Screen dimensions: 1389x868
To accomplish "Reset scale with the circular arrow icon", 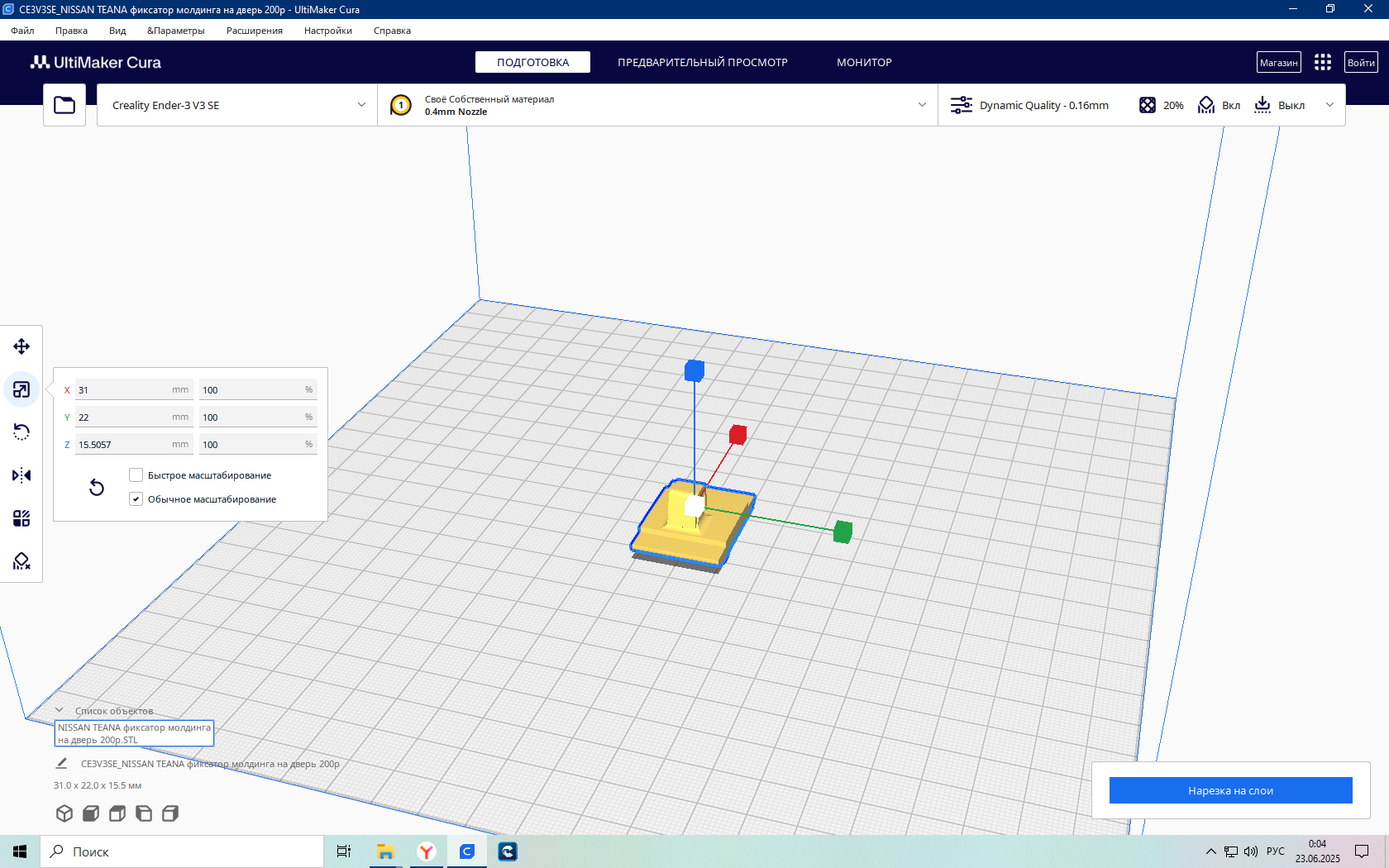I will click(x=97, y=488).
